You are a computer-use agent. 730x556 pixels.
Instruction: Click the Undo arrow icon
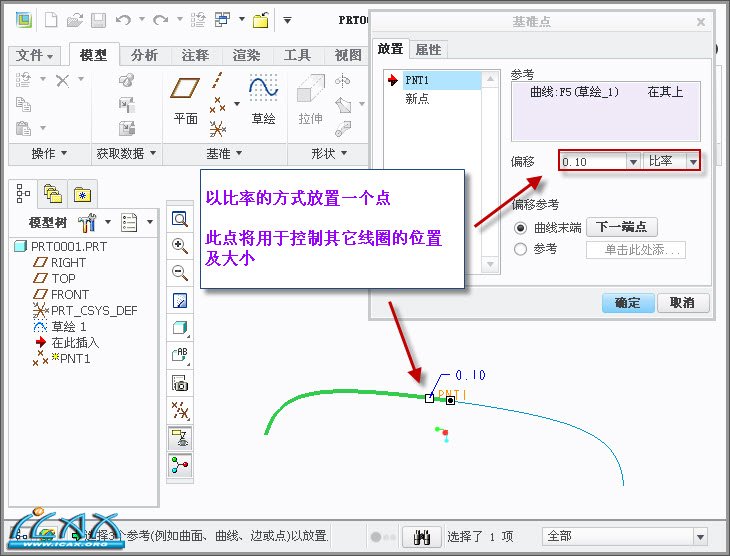coord(123,20)
